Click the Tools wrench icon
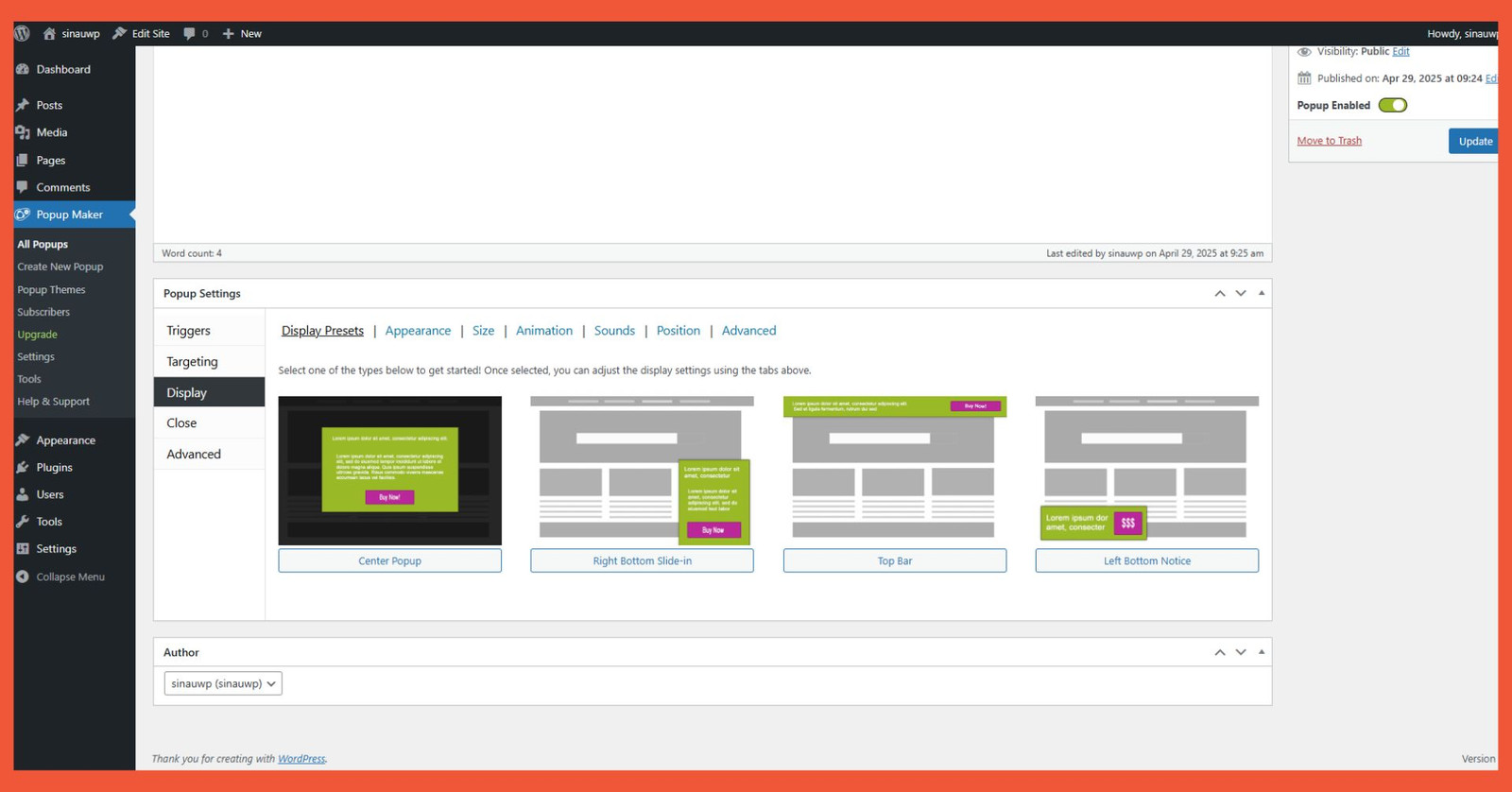 [x=23, y=522]
